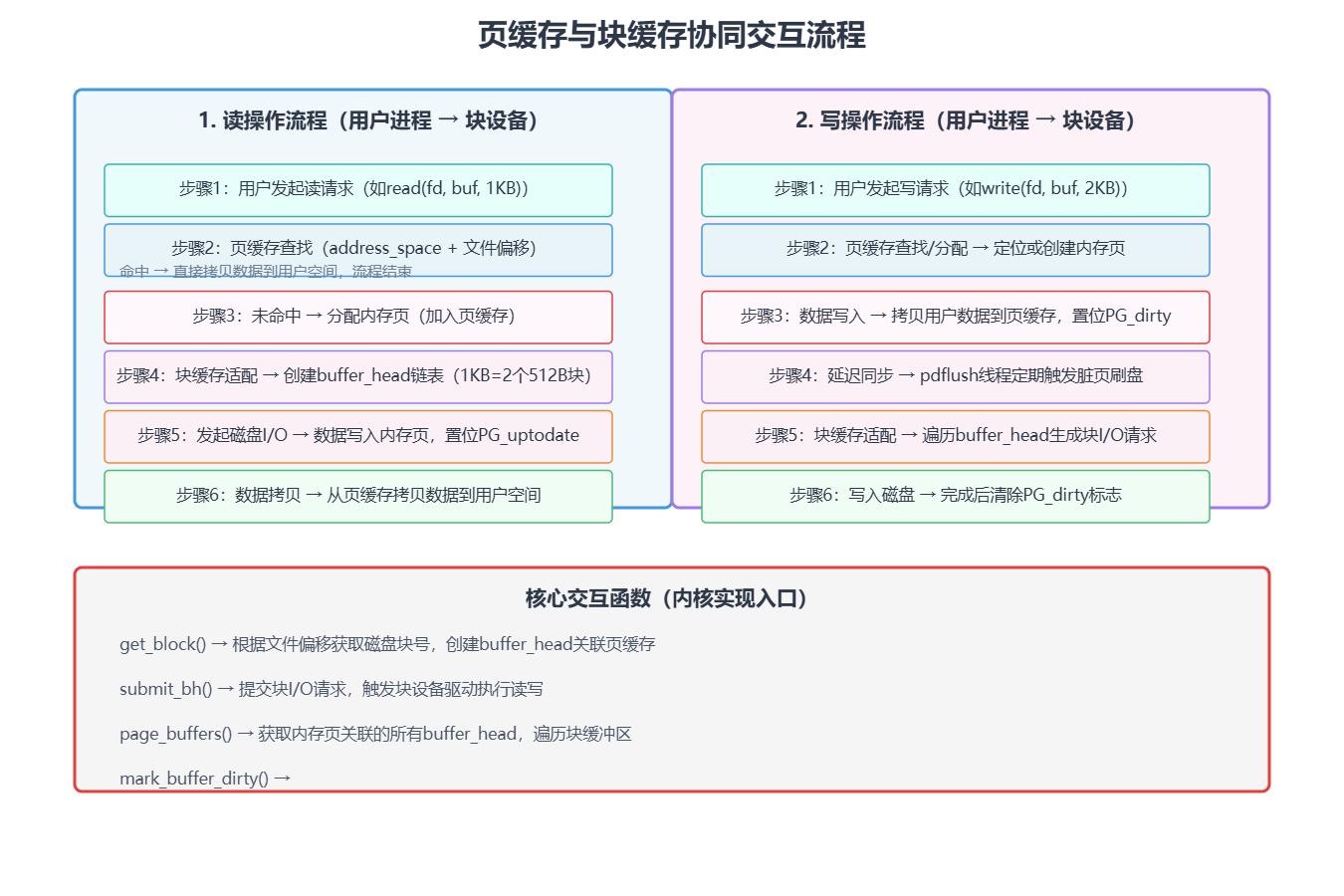
Task: Click the submit_bh() description line
Action: point(332,689)
